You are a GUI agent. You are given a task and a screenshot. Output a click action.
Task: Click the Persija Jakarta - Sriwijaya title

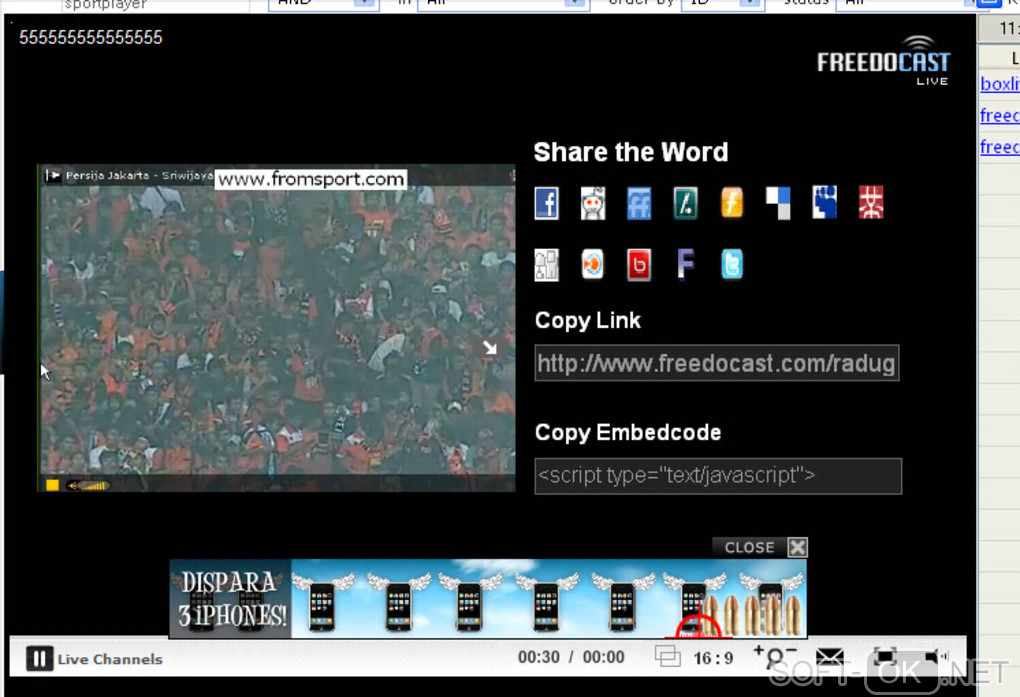click(139, 175)
